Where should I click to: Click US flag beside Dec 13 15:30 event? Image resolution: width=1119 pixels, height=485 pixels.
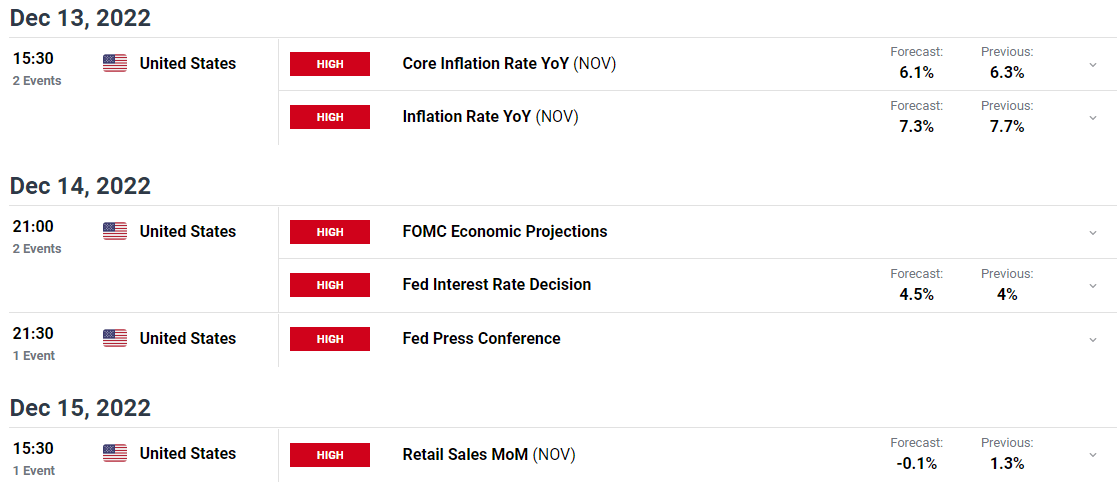[115, 63]
